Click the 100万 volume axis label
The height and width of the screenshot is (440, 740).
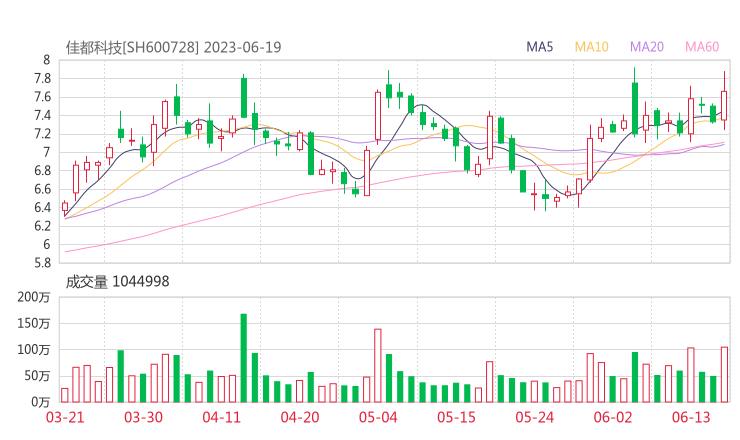coord(34,350)
